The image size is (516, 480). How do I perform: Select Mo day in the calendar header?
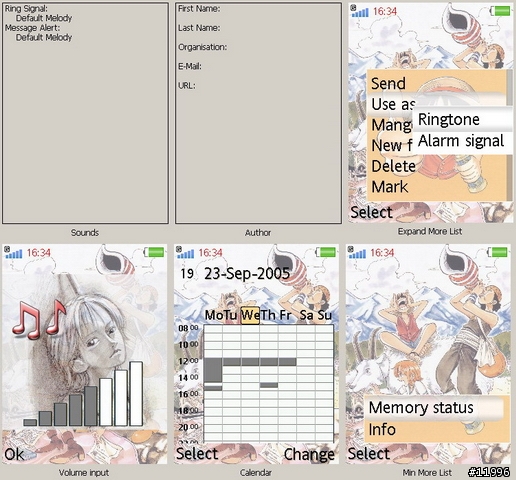[x=214, y=315]
